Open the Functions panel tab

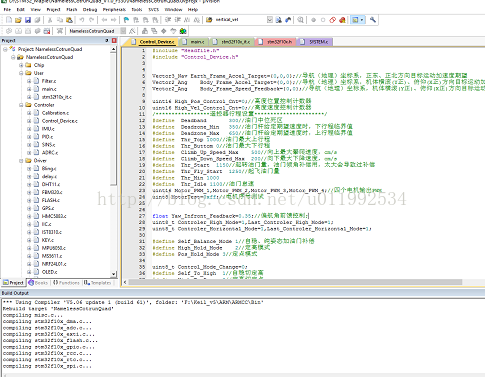66,283
